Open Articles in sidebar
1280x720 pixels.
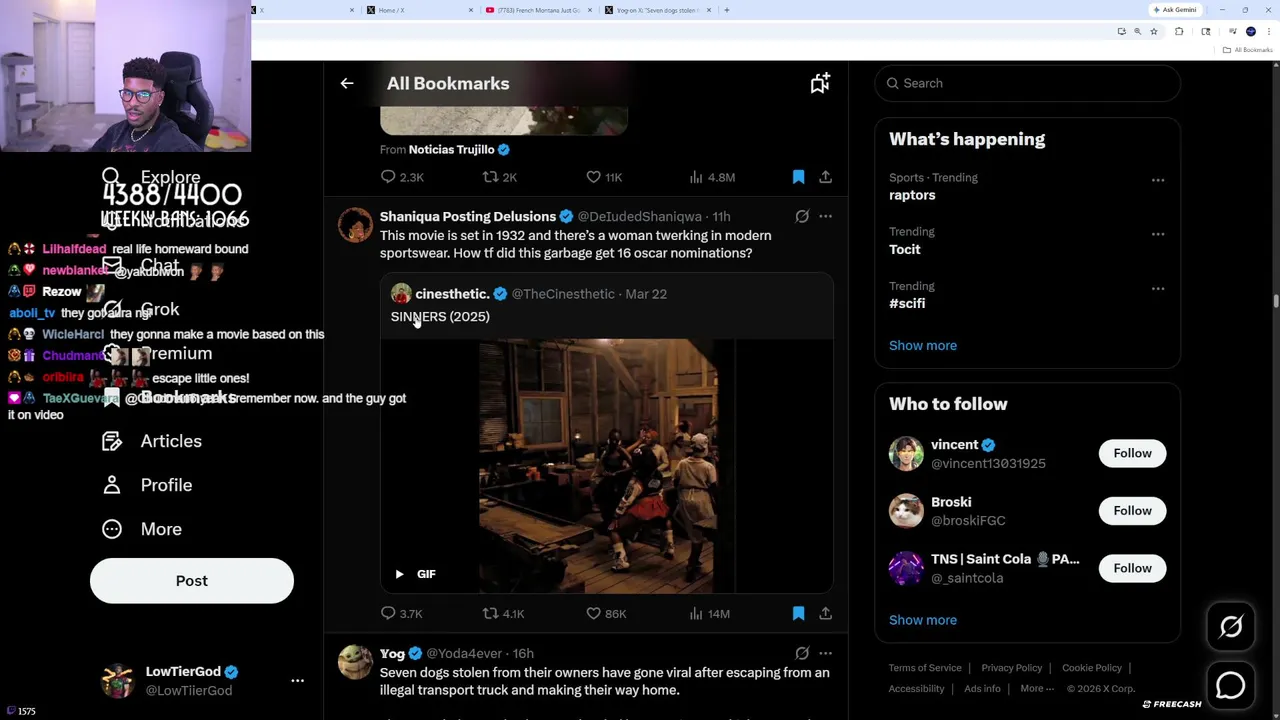coord(152,441)
